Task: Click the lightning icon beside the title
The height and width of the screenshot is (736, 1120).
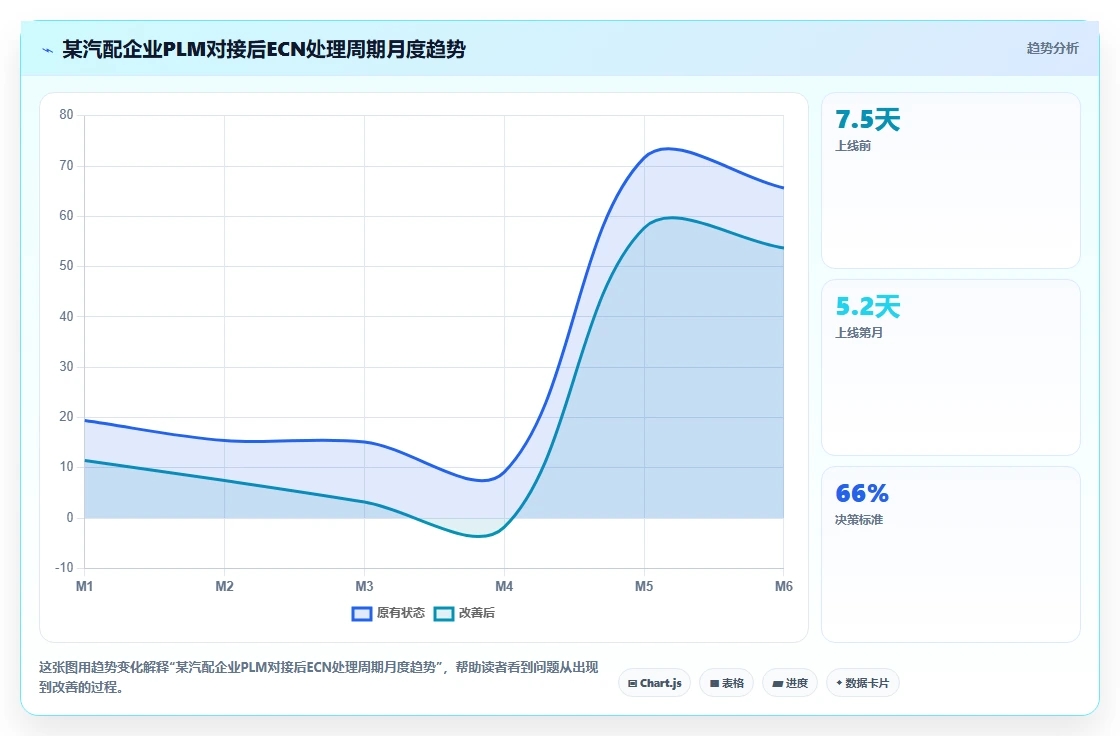Action: click(x=48, y=50)
